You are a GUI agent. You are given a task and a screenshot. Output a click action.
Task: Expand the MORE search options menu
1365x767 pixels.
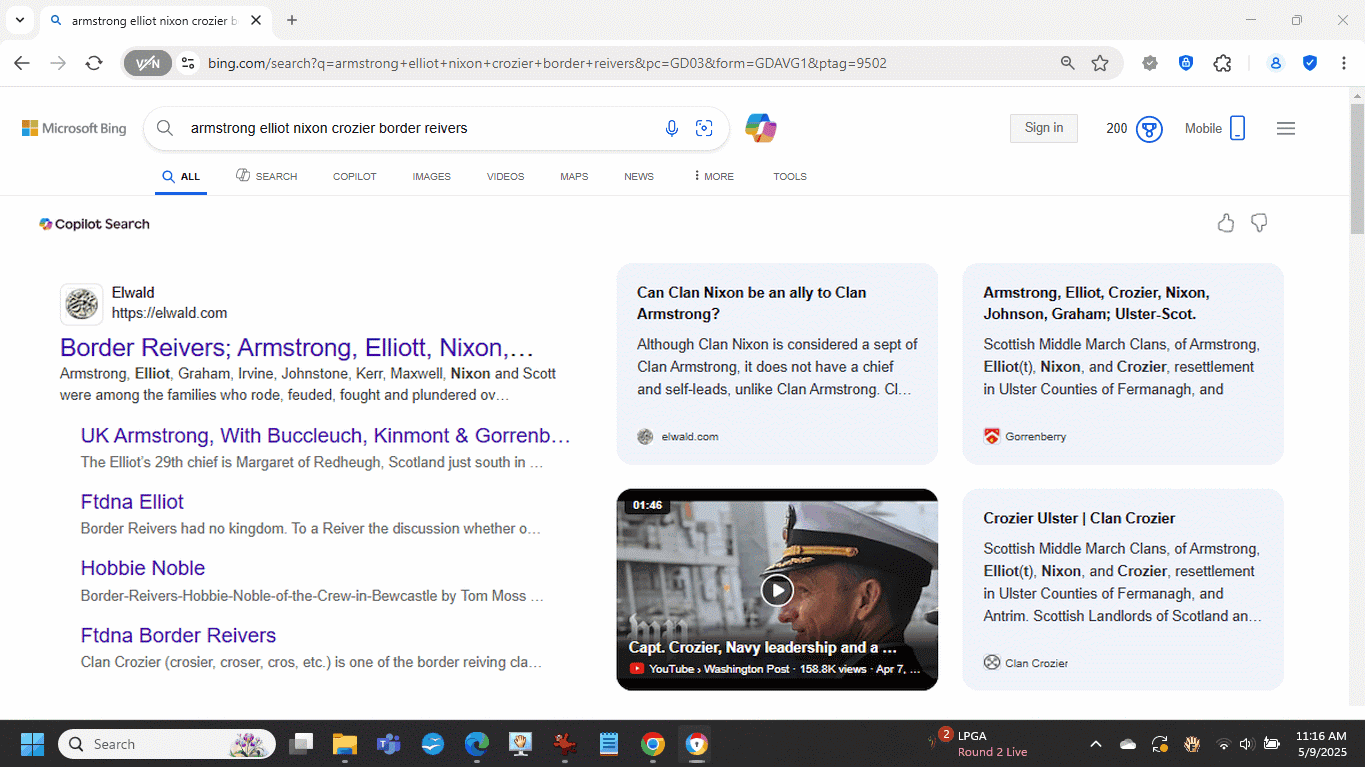pos(713,176)
